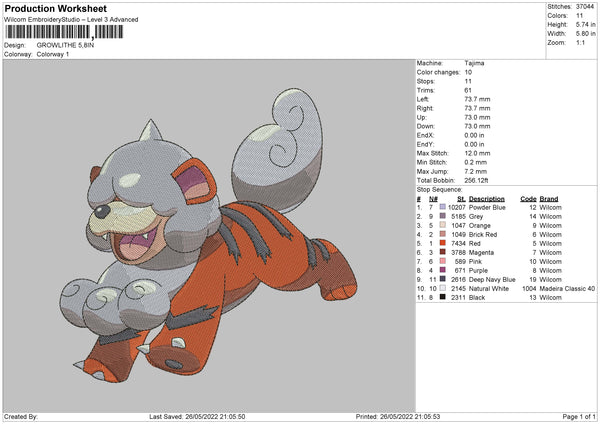Click the Production Worksheet title
The height and width of the screenshot is (424, 600).
pyautogui.click(x=55, y=8)
